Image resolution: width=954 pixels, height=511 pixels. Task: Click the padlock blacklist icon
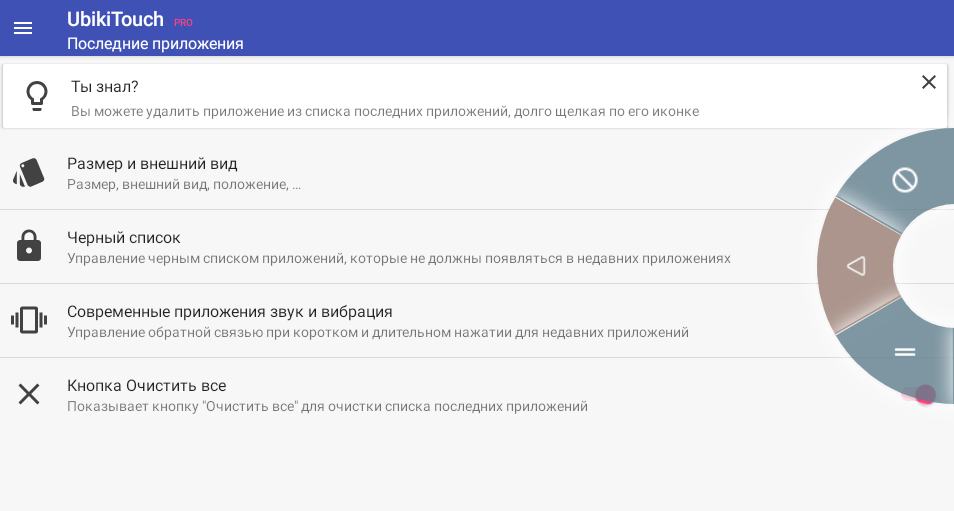29,246
